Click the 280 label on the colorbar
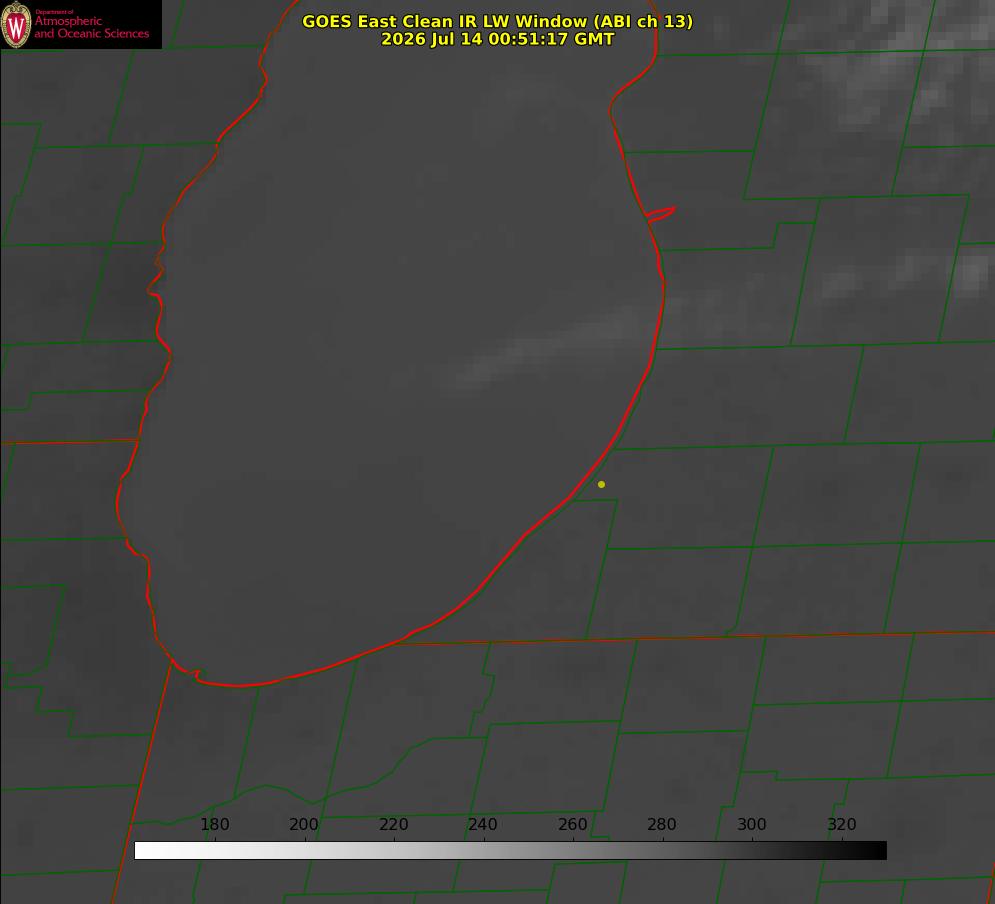This screenshot has height=904, width=995. [x=662, y=824]
